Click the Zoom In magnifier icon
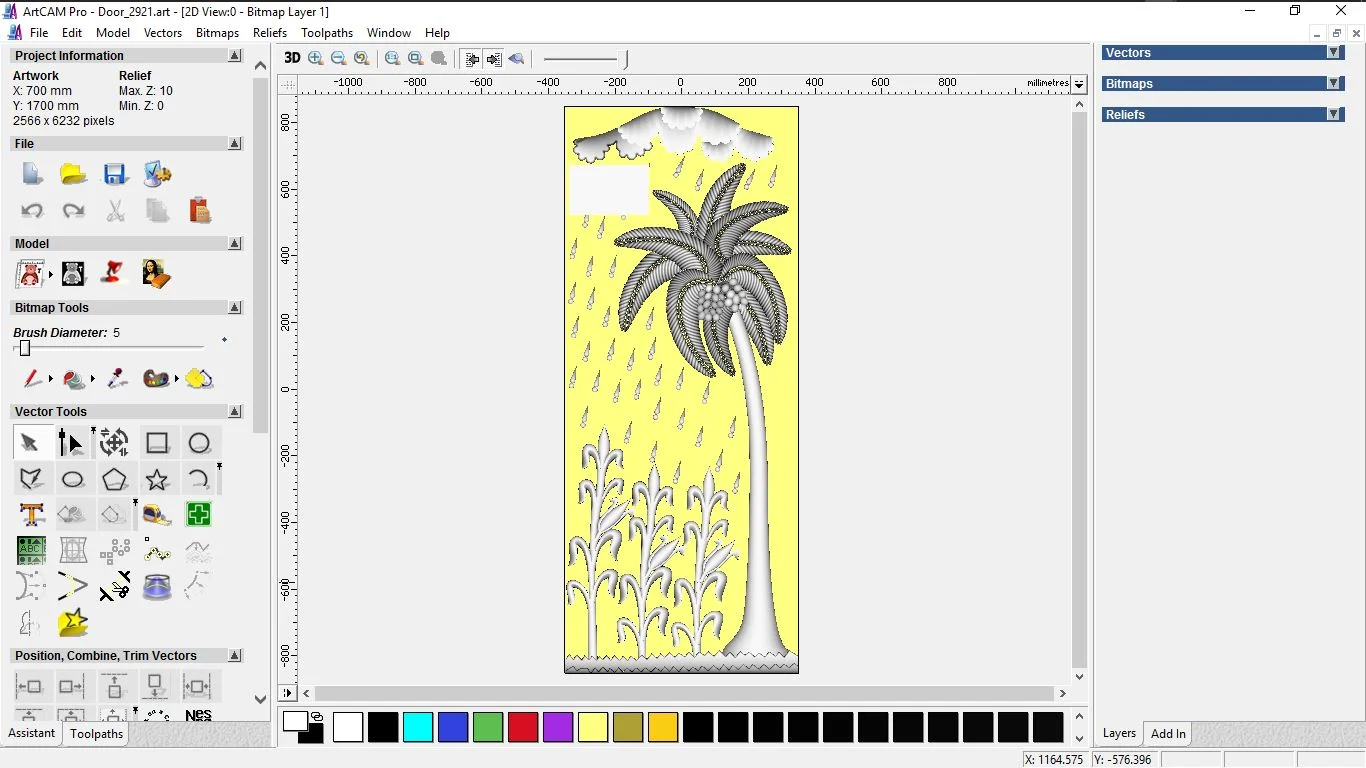Image resolution: width=1366 pixels, height=768 pixels. coord(316,58)
